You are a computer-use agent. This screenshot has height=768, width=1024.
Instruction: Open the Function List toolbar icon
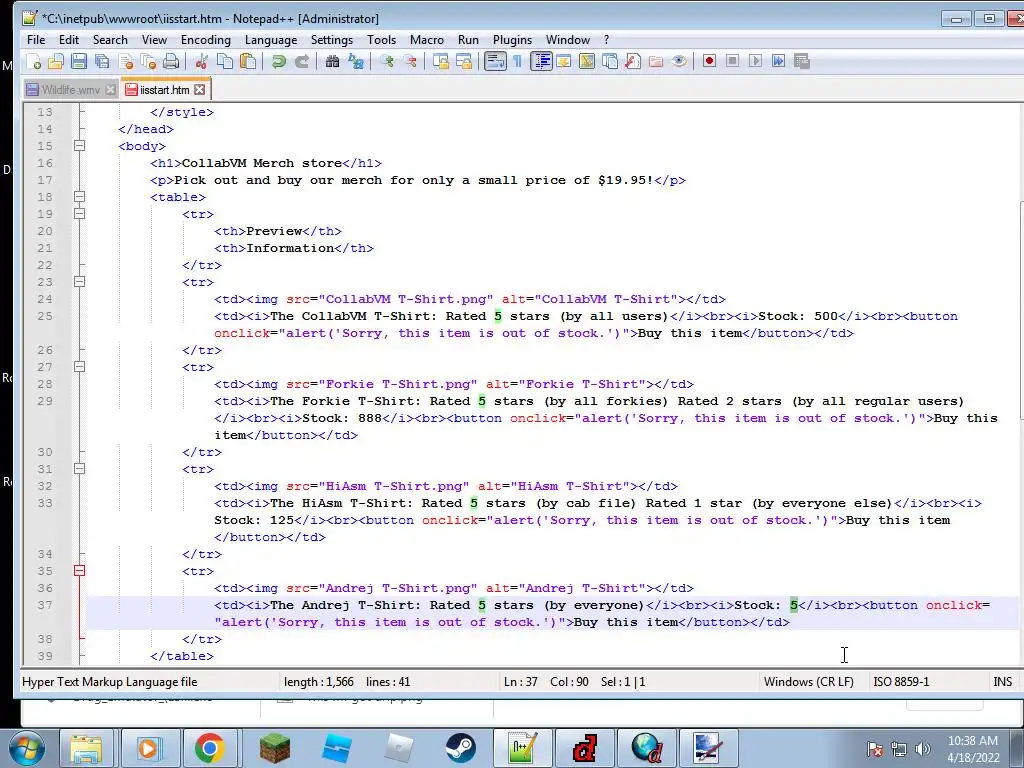[x=633, y=61]
